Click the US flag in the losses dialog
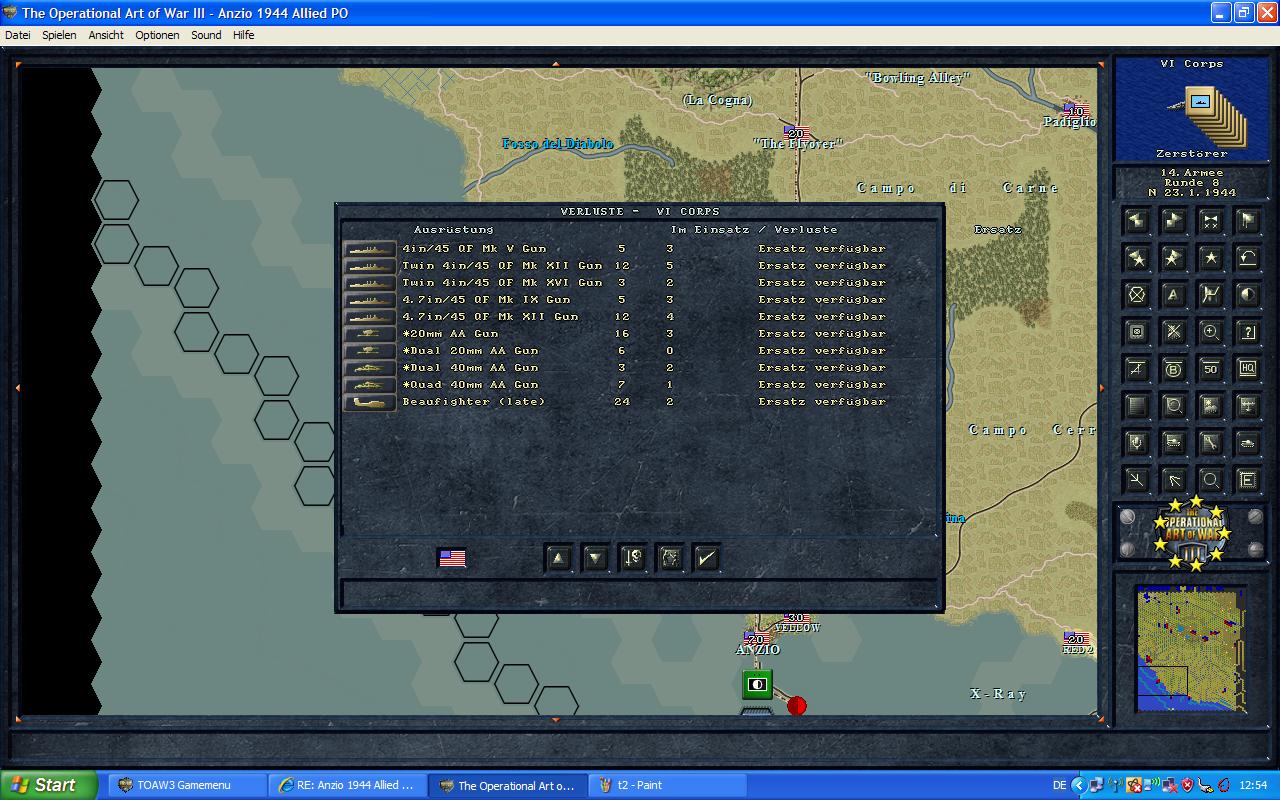This screenshot has height=800, width=1280. pos(452,558)
